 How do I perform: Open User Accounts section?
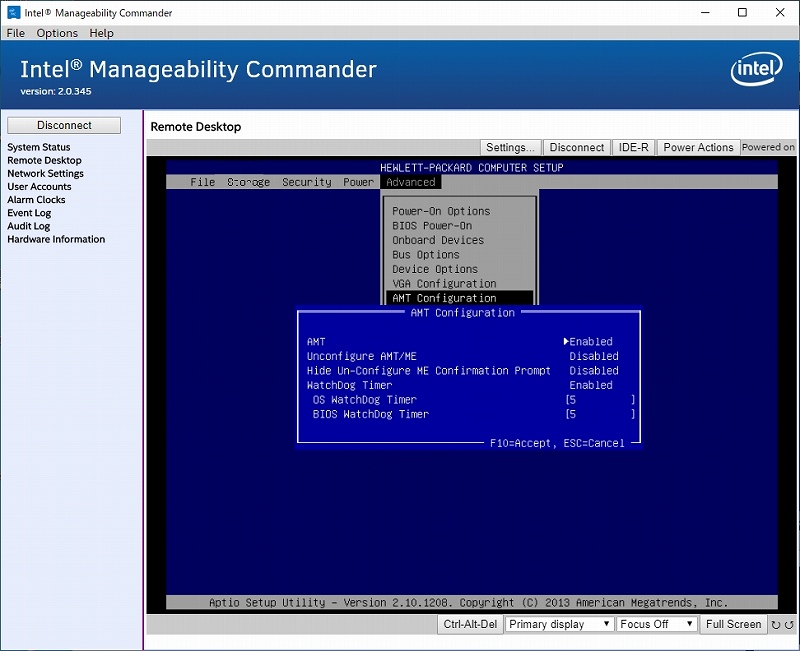click(39, 187)
